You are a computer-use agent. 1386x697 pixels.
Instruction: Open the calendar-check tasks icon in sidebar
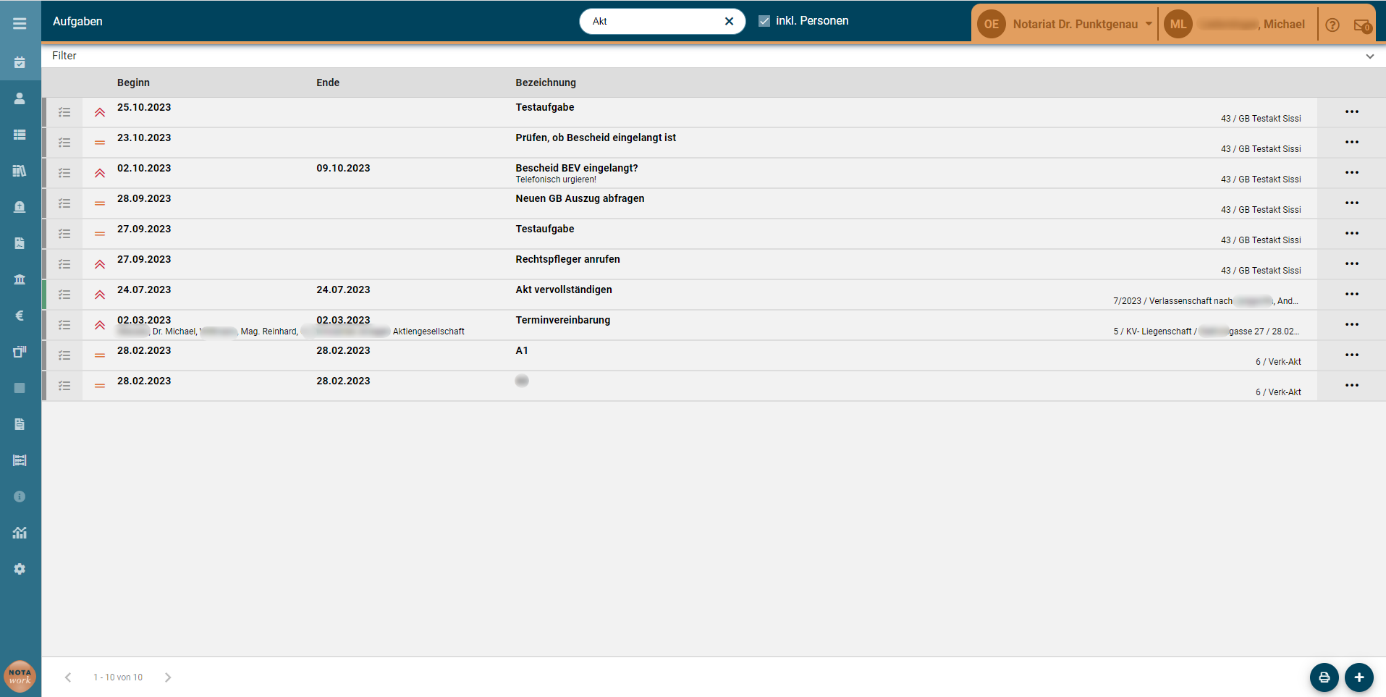[x=19, y=62]
